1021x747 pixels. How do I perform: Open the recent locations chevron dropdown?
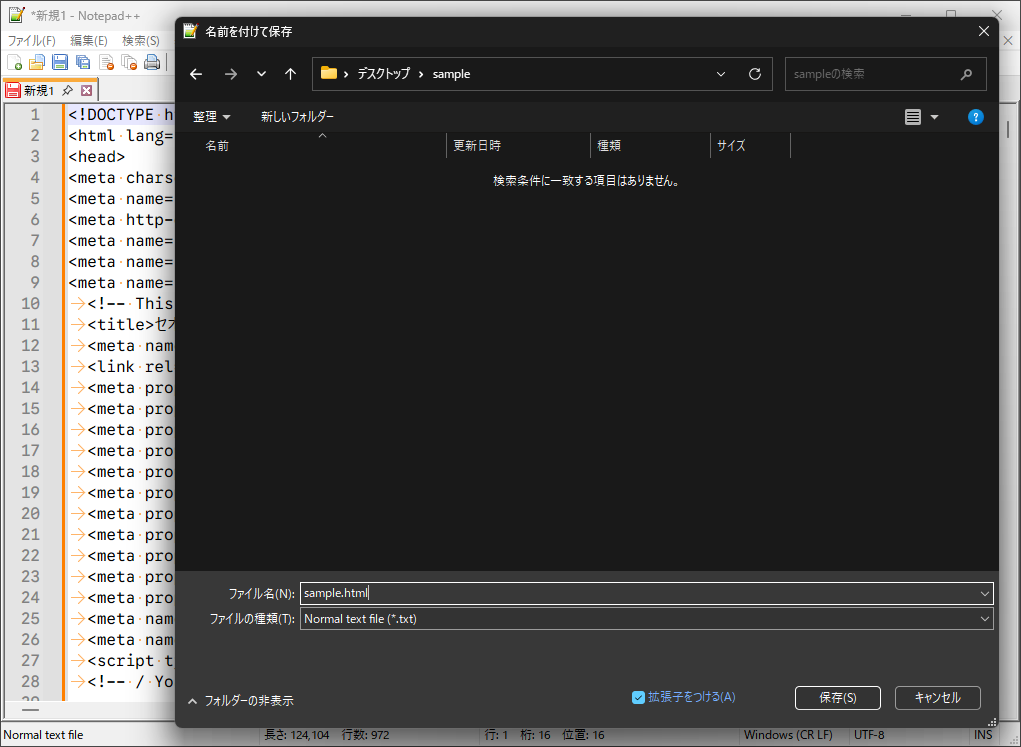261,74
